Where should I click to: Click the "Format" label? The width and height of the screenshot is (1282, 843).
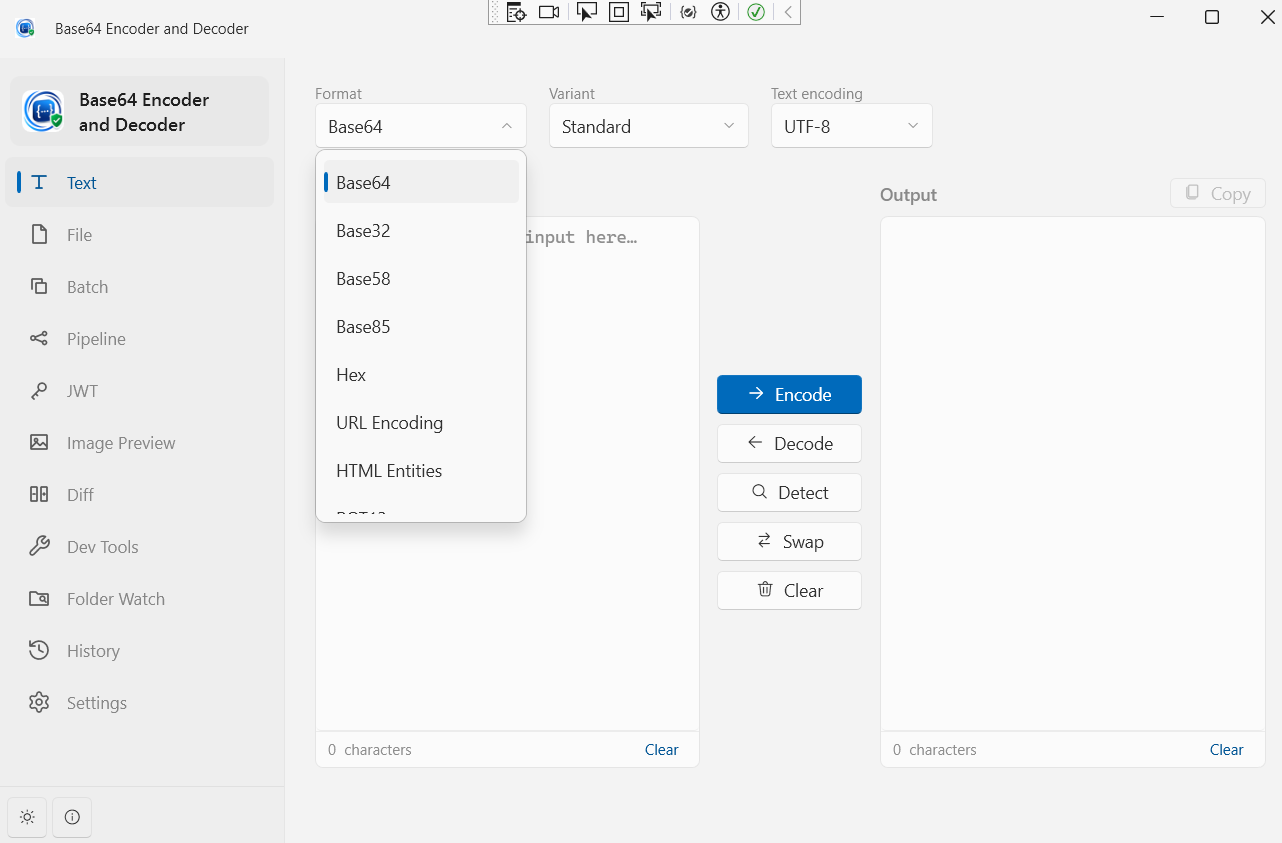click(x=338, y=93)
